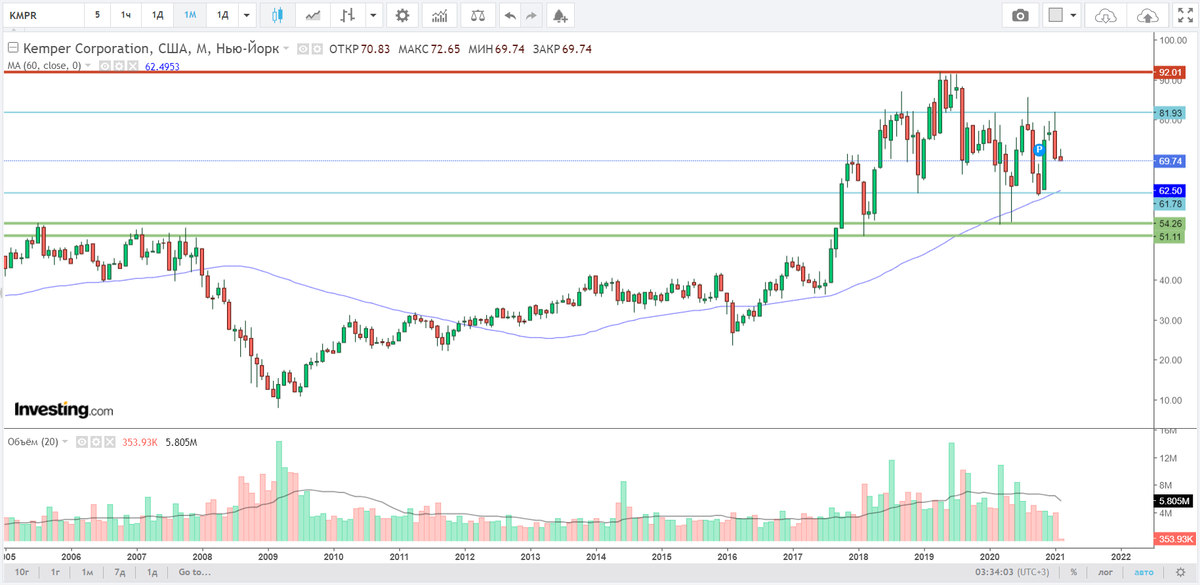Image resolution: width=1200 pixels, height=585 pixels.
Task: Create a price alert with bell icon
Action: (x=560, y=15)
